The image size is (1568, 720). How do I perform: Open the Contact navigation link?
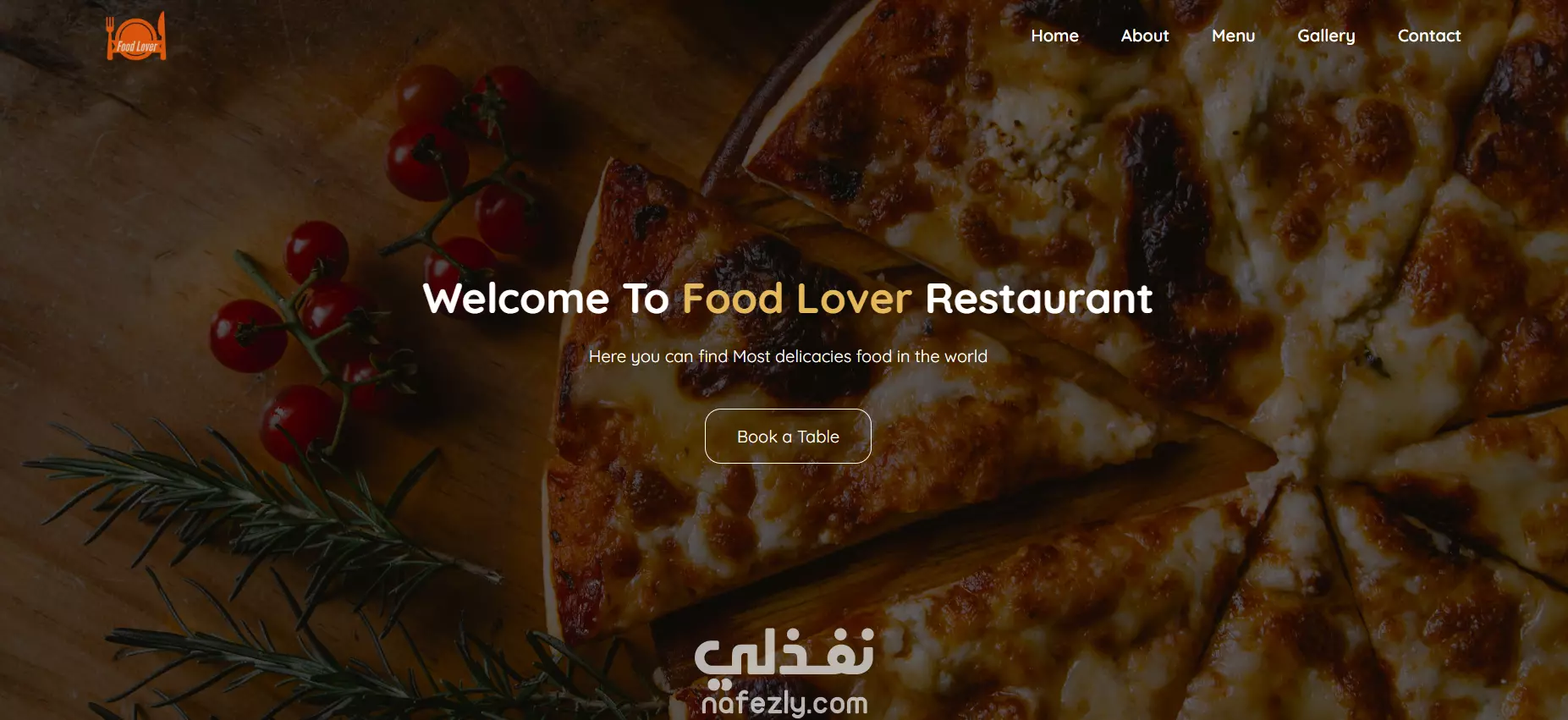click(1429, 36)
